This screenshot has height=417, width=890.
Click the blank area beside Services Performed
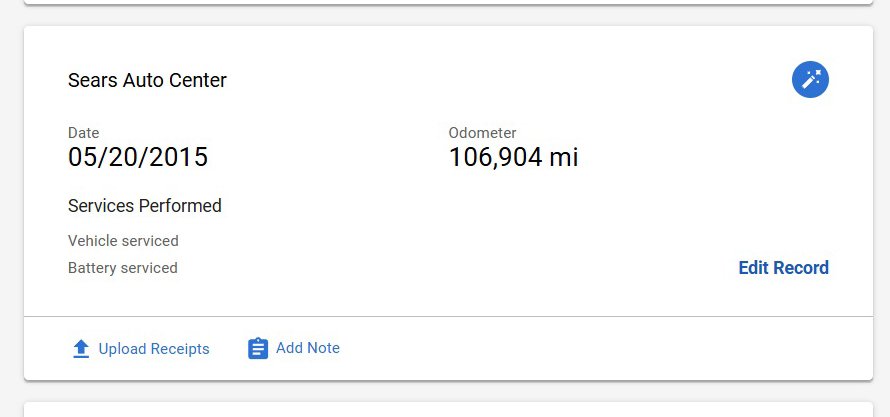pyautogui.click(x=500, y=206)
